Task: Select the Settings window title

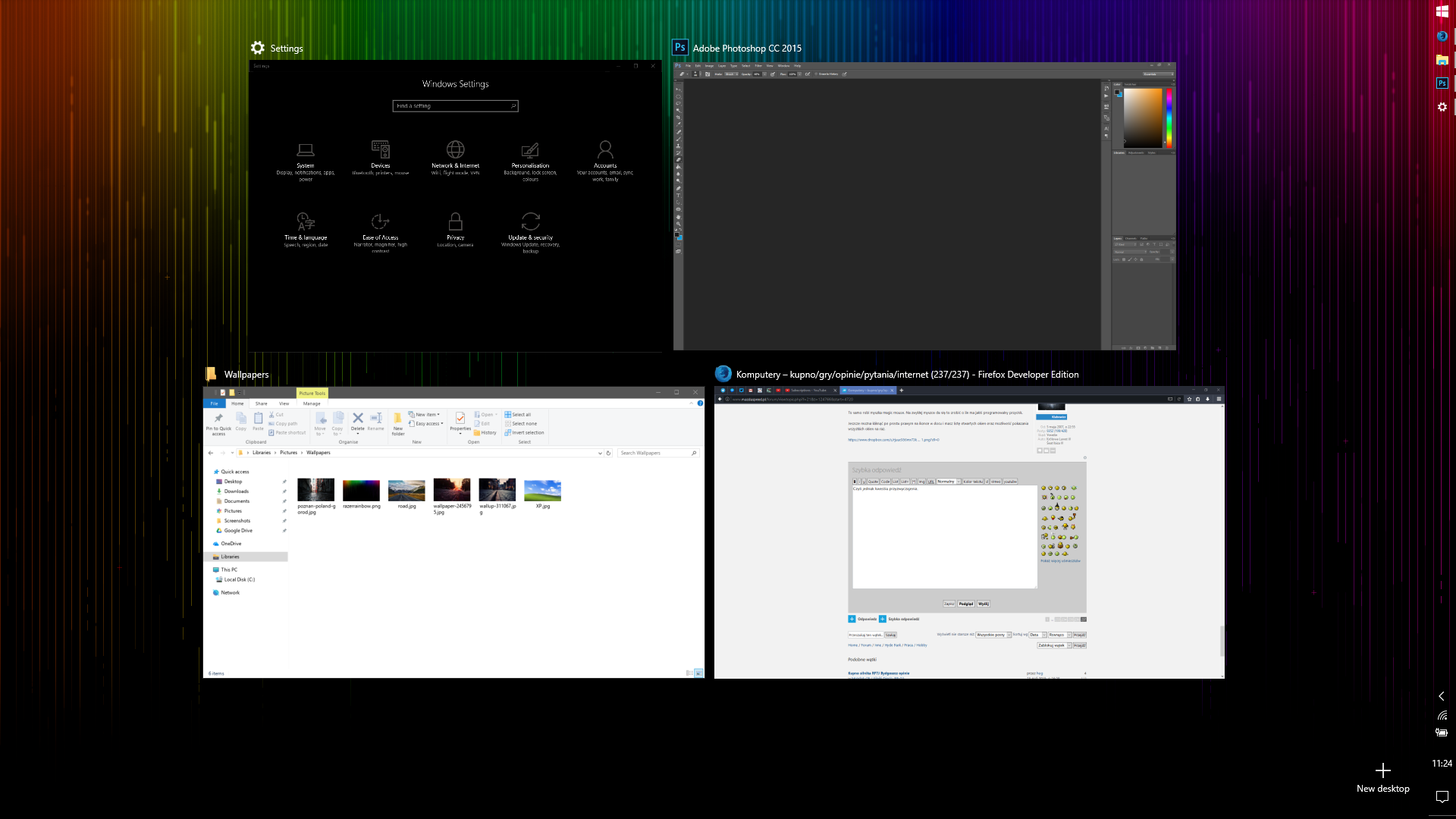Action: click(286, 49)
